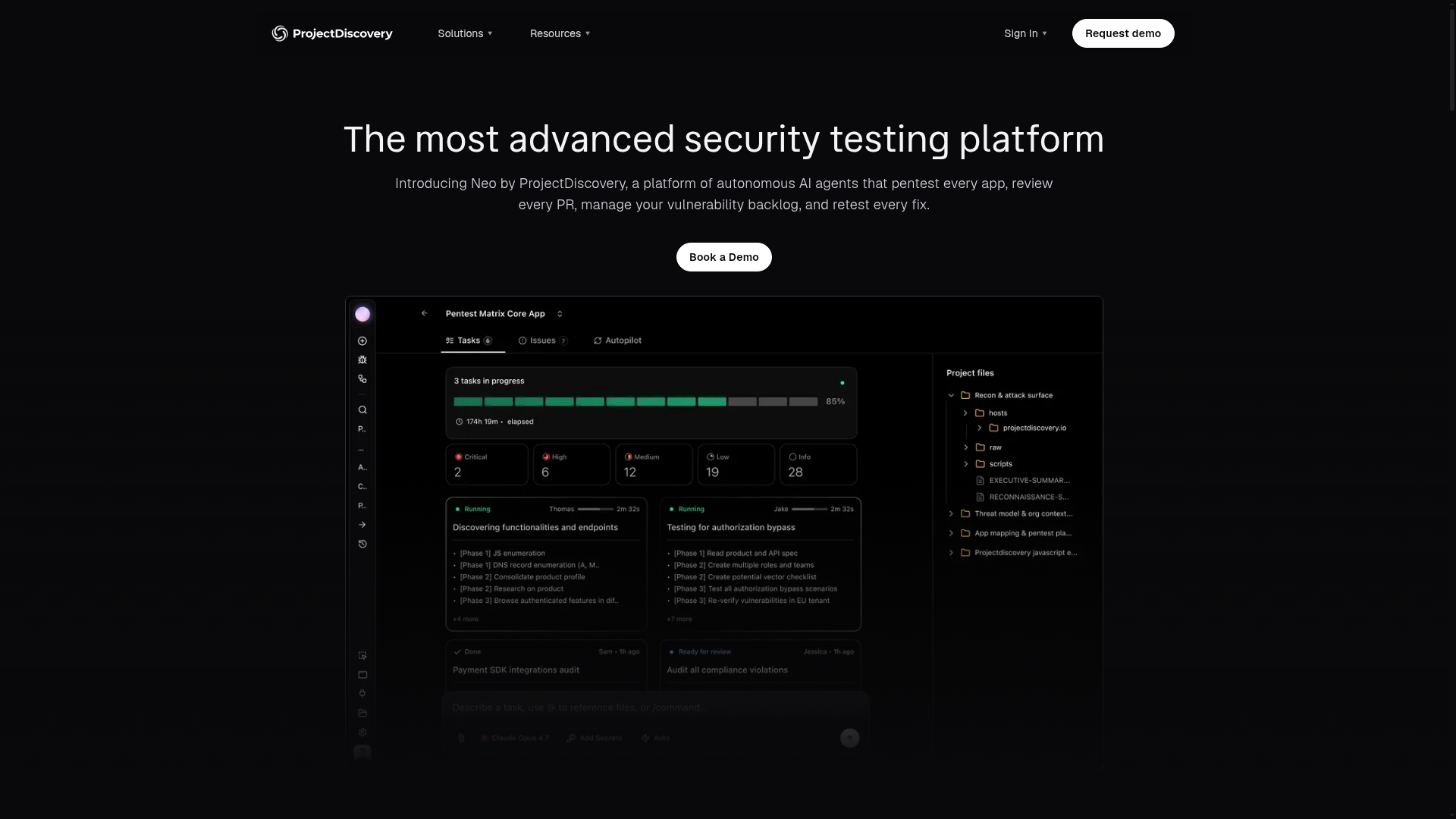Open the RECONNAISSANCE-S... file
This screenshot has width=1456, height=819.
tap(1023, 497)
